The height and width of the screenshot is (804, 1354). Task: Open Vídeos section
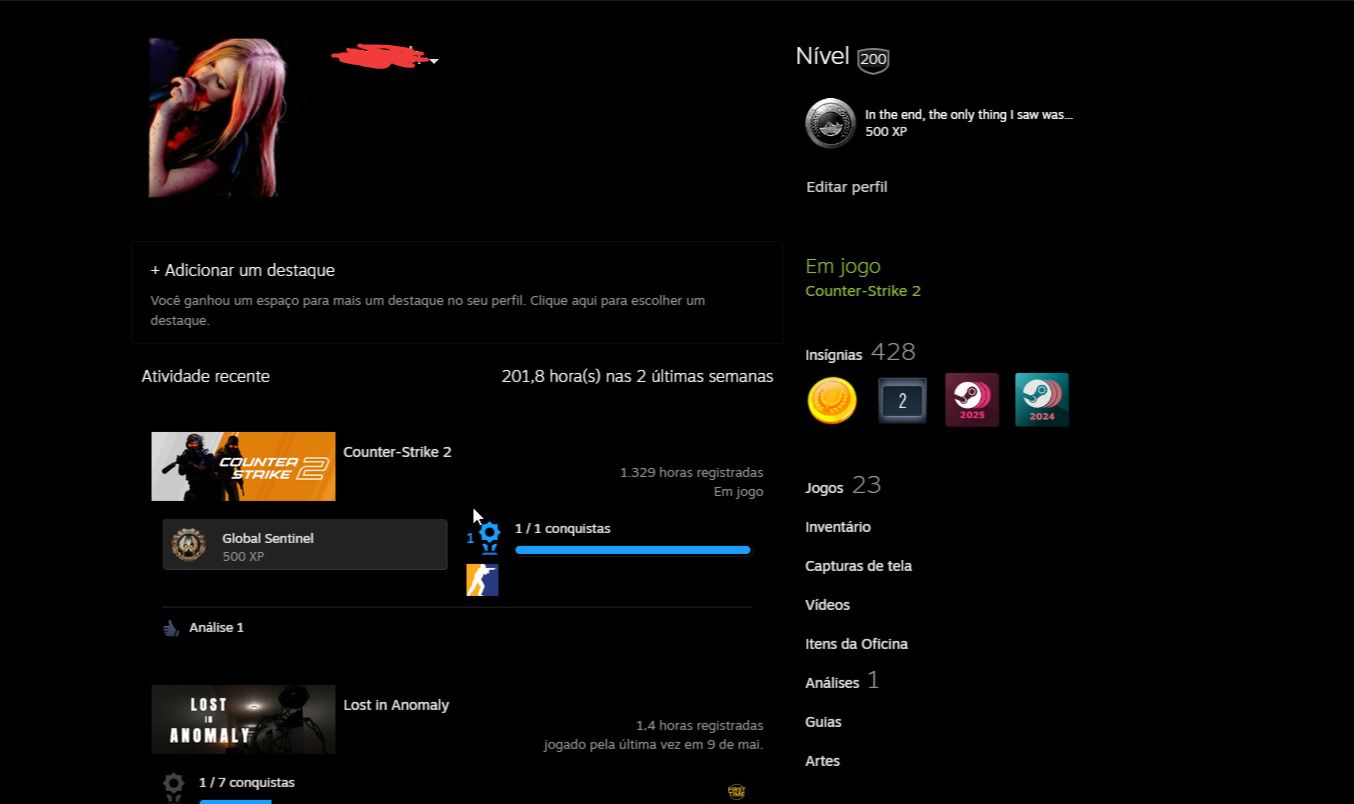click(827, 605)
